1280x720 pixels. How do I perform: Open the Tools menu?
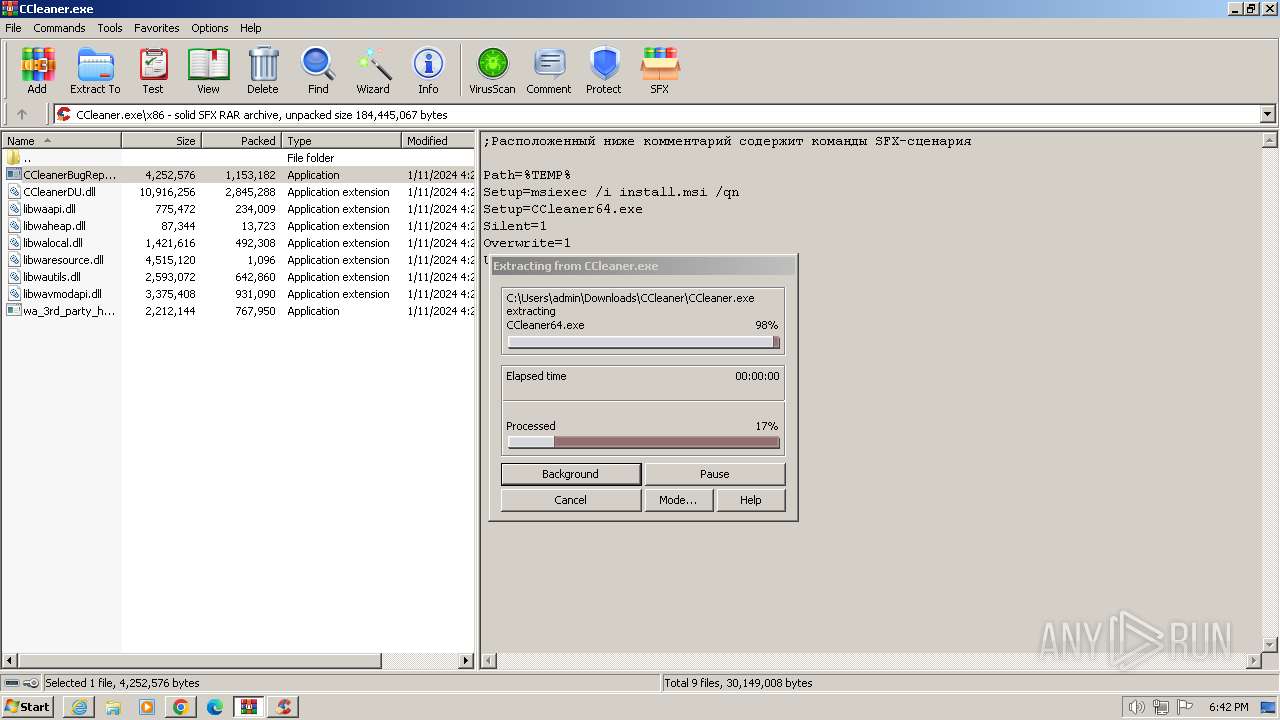110,28
